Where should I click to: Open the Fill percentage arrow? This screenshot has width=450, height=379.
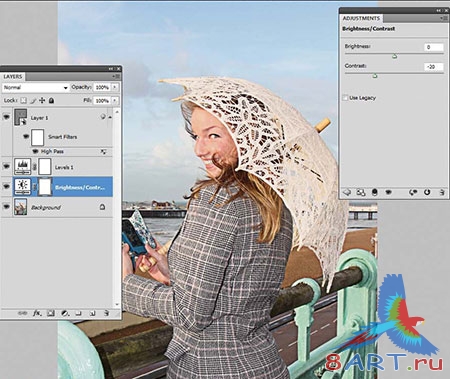[x=115, y=100]
